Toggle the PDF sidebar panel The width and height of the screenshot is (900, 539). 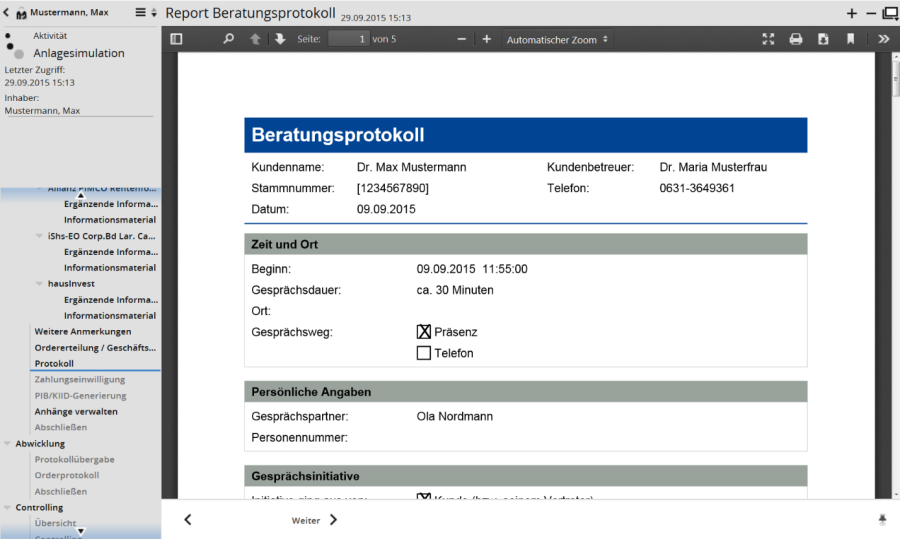pos(177,40)
